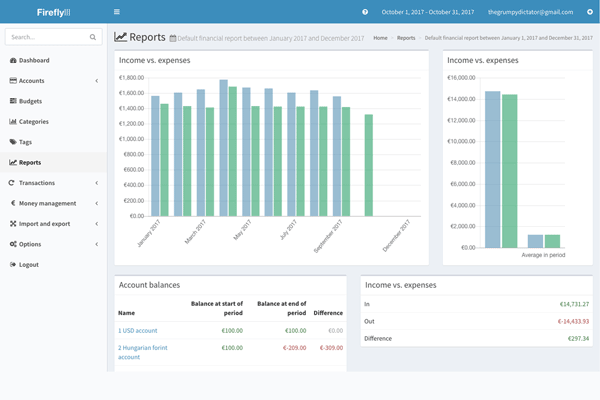Click the hamburger sidebar toggle icon
600x400 pixels.
click(x=117, y=12)
